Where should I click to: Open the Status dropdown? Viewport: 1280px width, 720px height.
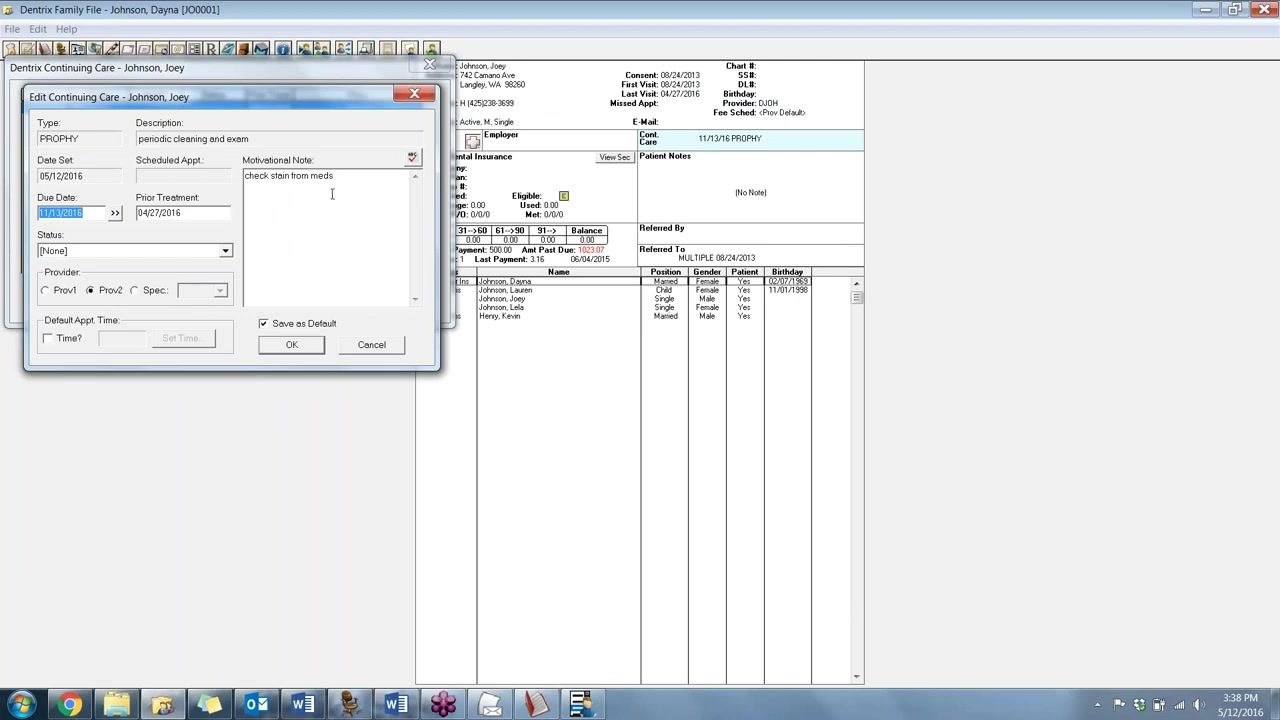[x=225, y=251]
